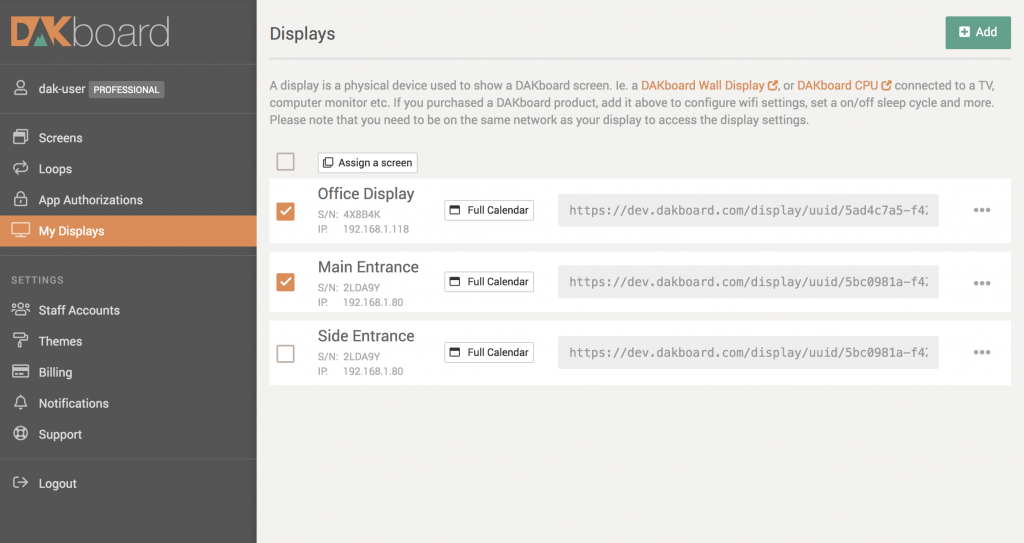Click the copy icon in Assign a screen
Image resolution: width=1024 pixels, height=543 pixels.
[328, 163]
